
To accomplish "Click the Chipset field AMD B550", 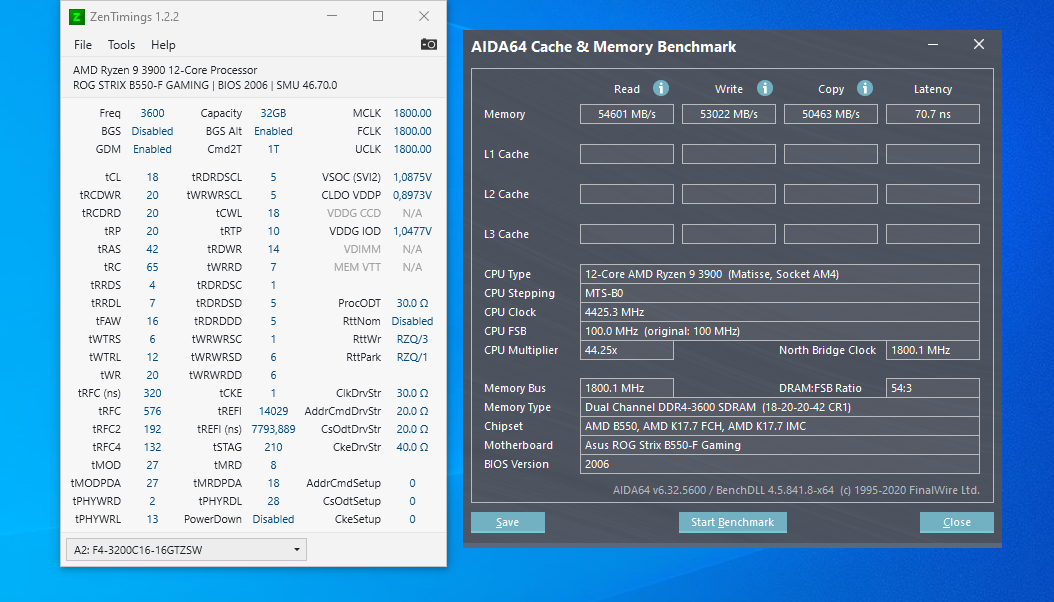I will pyautogui.click(x=780, y=426).
